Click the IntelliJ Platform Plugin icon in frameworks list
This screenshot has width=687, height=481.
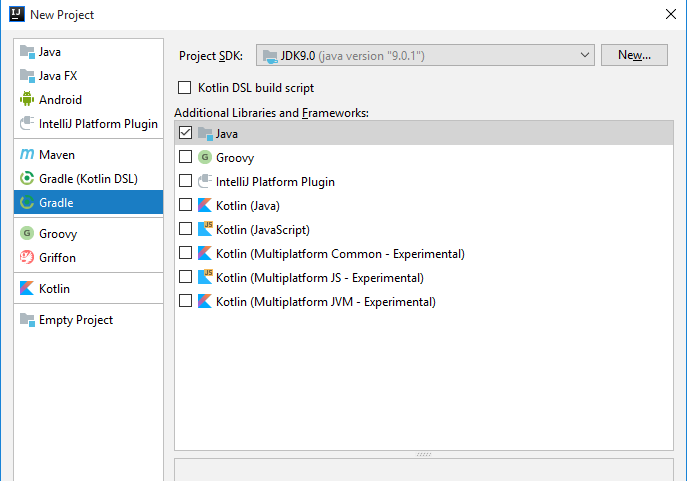(x=205, y=181)
